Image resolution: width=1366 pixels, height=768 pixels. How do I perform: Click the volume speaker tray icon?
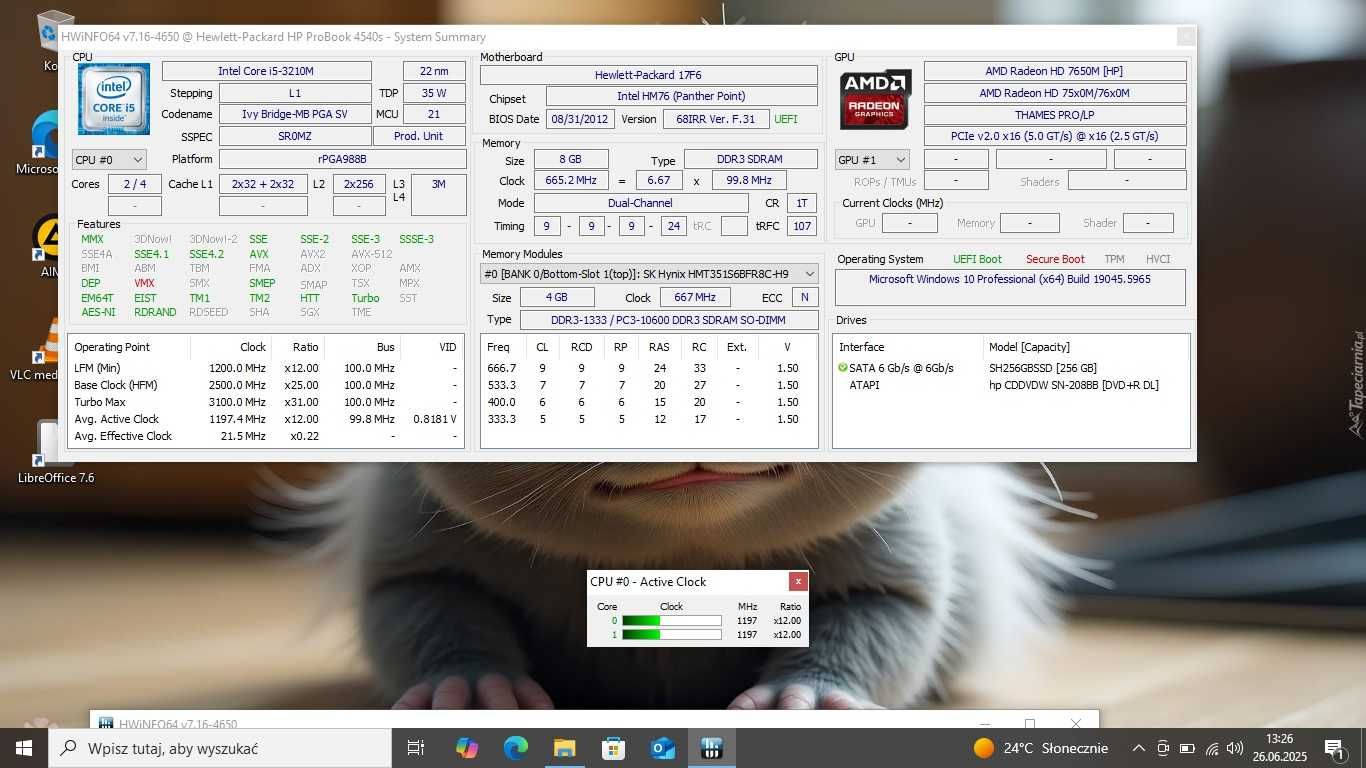click(x=1235, y=748)
